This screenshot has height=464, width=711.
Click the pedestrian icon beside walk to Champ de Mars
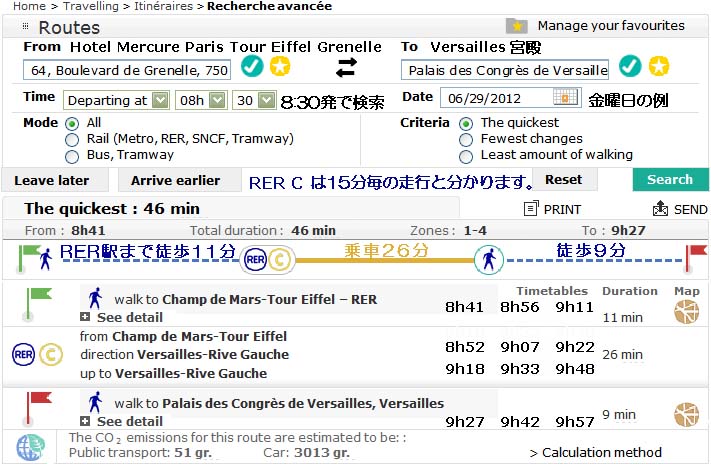(95, 298)
